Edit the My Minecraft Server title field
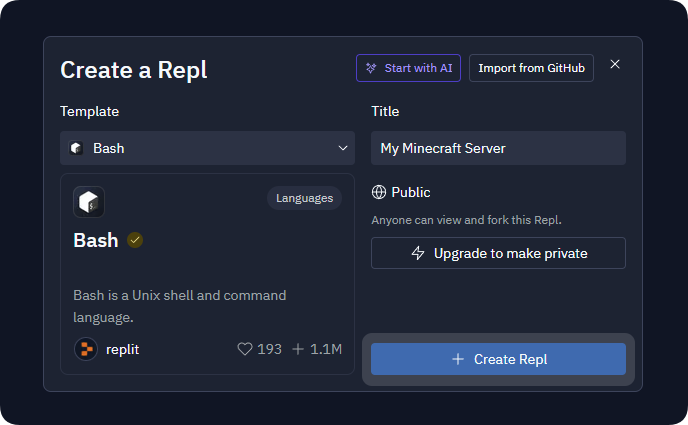This screenshot has height=425, width=688. pyautogui.click(x=498, y=148)
